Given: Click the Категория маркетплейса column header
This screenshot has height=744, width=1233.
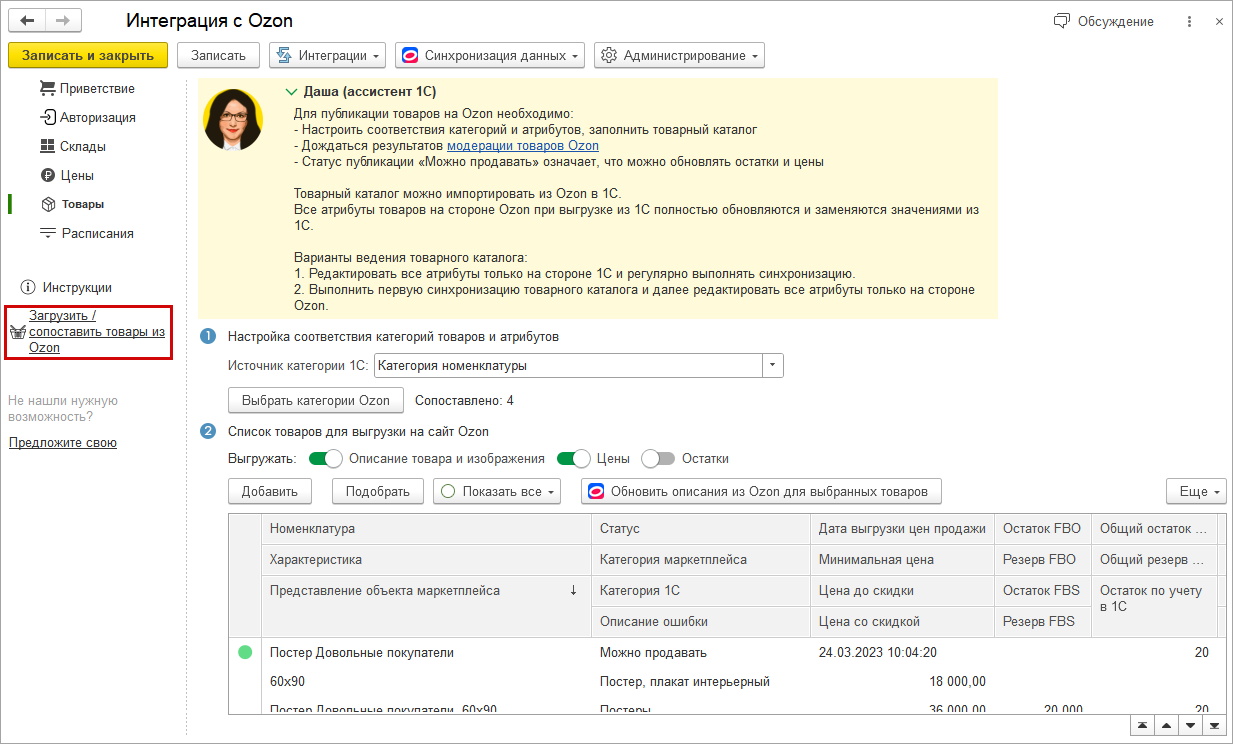Looking at the screenshot, I should (x=700, y=559).
